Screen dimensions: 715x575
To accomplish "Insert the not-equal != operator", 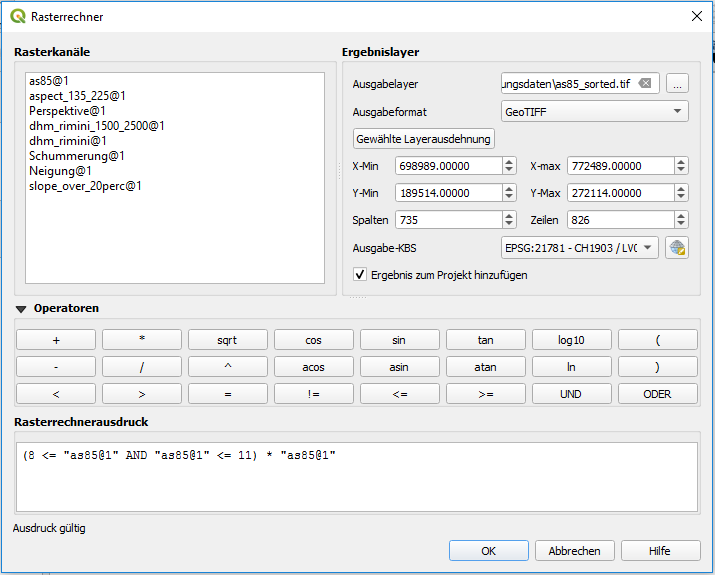I will 314,394.
